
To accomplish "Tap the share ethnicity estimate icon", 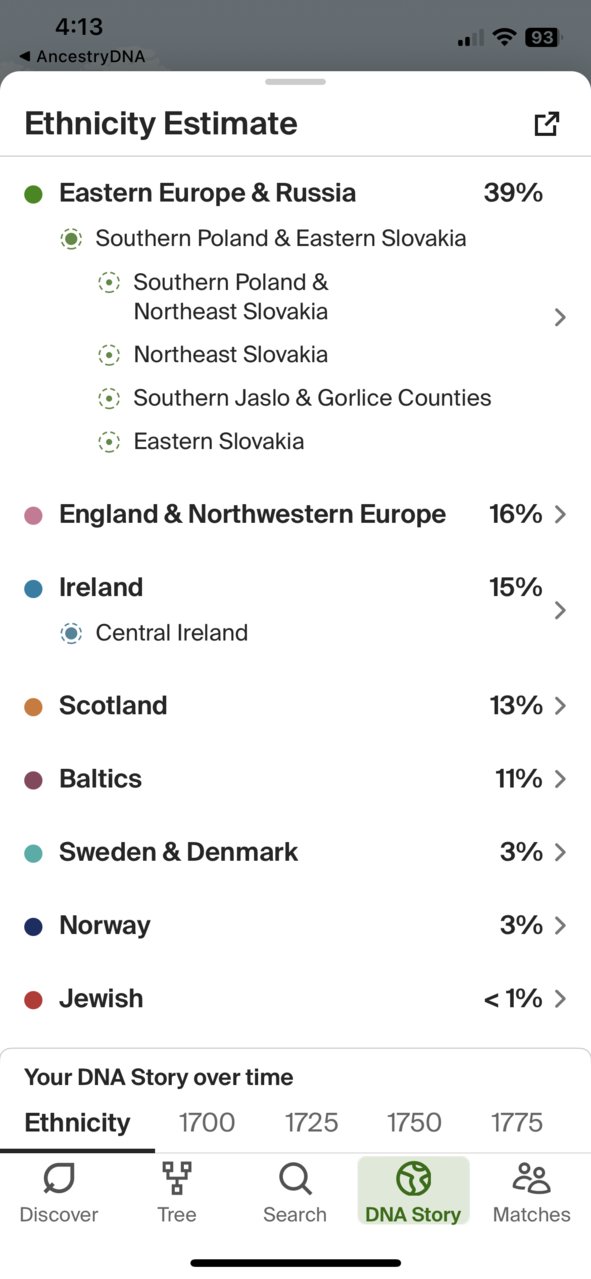I will pyautogui.click(x=547, y=124).
